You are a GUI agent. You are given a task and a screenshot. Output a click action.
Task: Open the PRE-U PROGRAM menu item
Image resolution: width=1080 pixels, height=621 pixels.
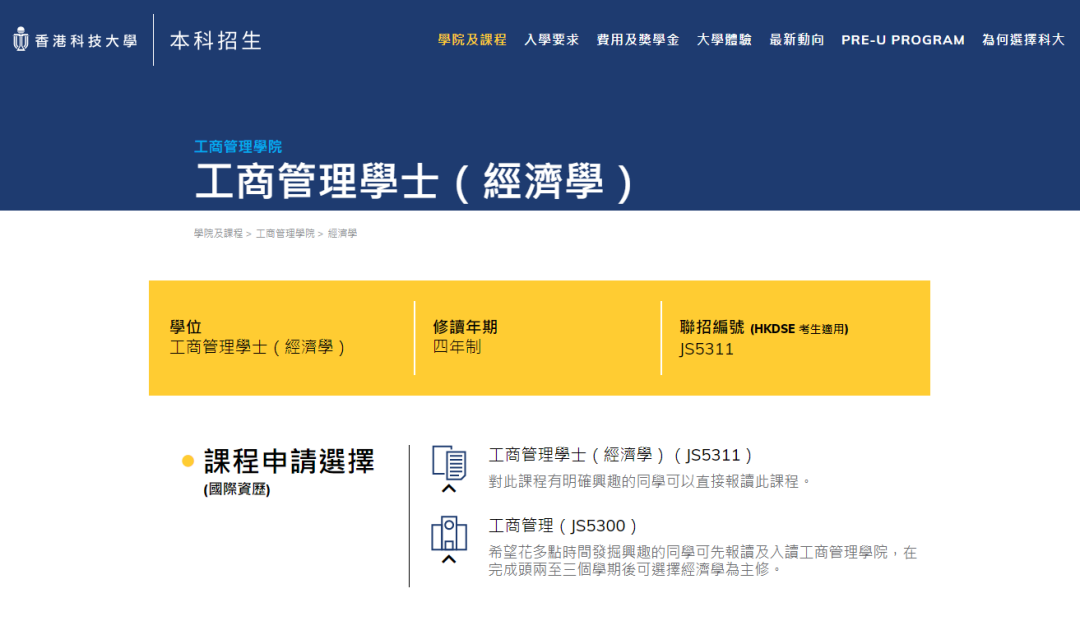click(900, 40)
